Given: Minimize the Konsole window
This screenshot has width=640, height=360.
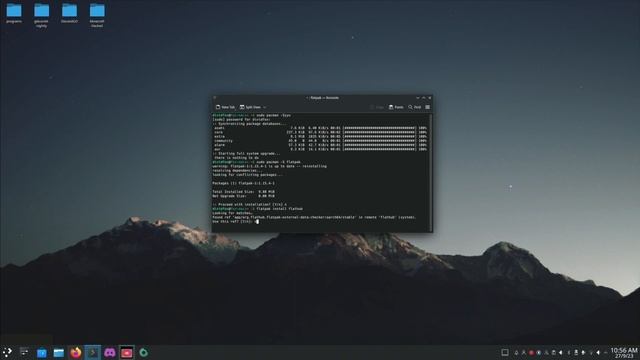Looking at the screenshot, I should (418, 98).
